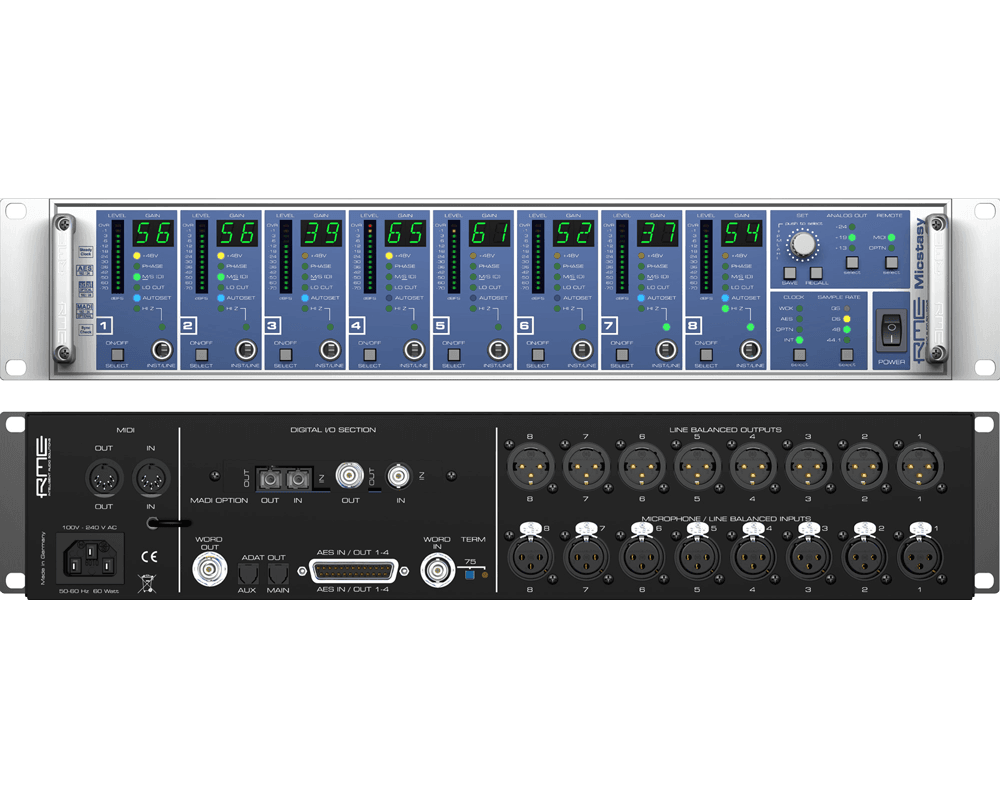This screenshot has width=1000, height=790.
Task: Flip channel 8 INST/LINE switch
Action: pyautogui.click(x=752, y=351)
